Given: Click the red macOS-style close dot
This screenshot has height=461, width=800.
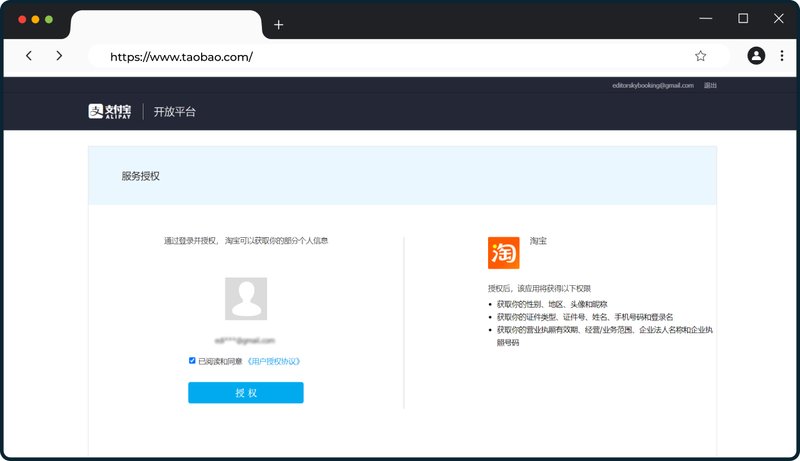Looking at the screenshot, I should [x=22, y=19].
